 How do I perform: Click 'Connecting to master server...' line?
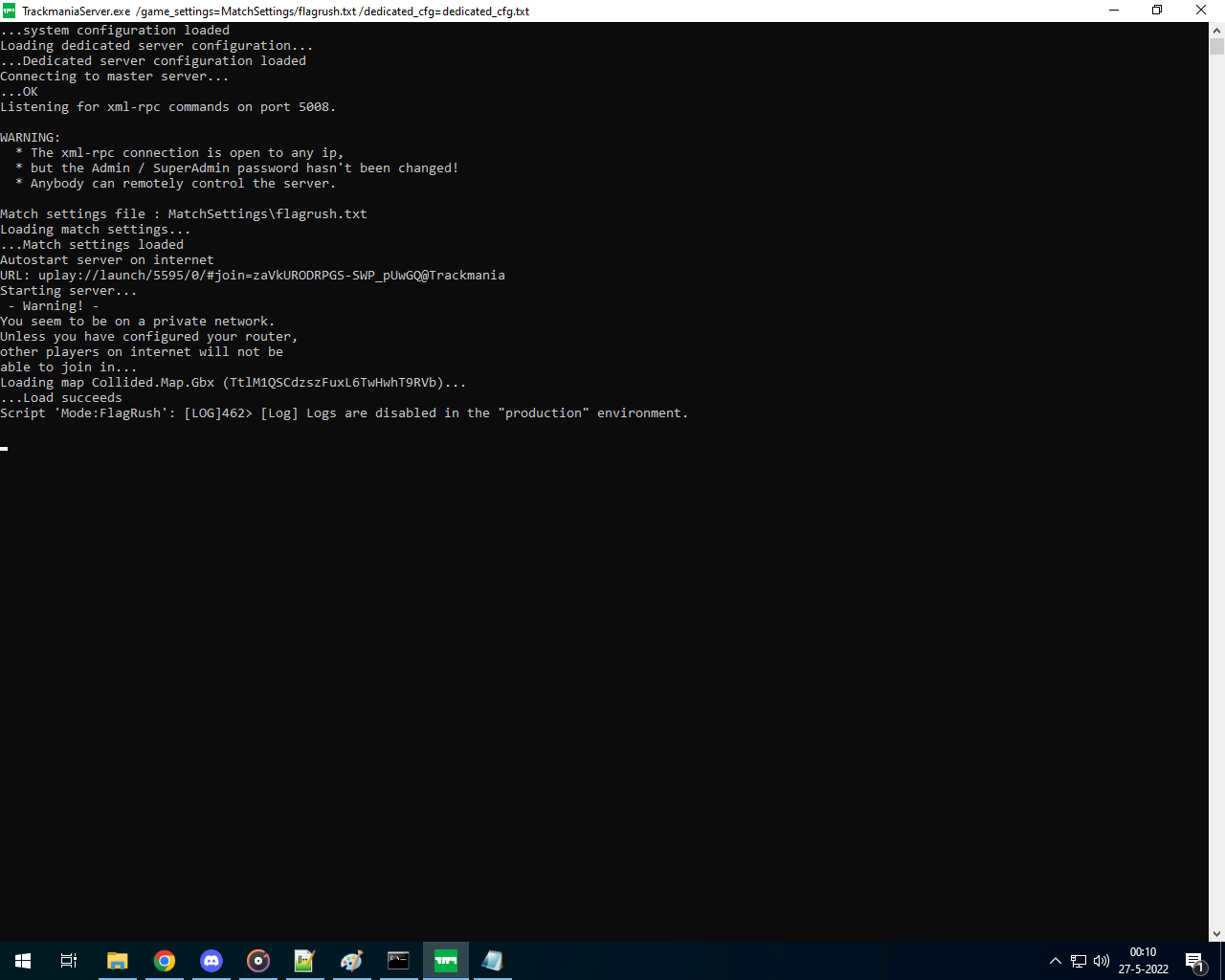coord(115,77)
